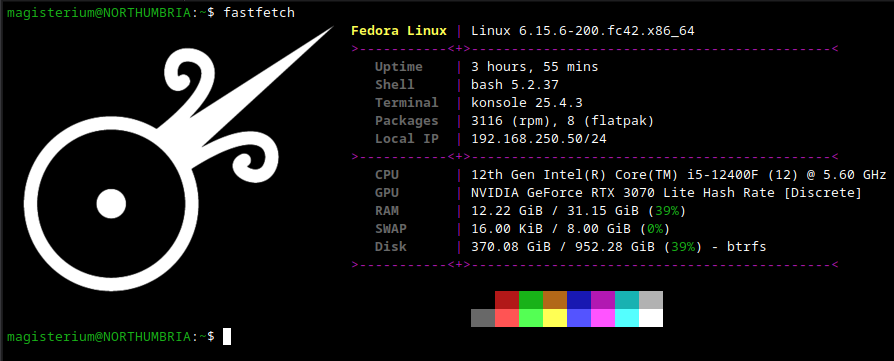The width and height of the screenshot is (894, 361).
Task: Click the bash 5.2.37 value
Action: coord(515,85)
